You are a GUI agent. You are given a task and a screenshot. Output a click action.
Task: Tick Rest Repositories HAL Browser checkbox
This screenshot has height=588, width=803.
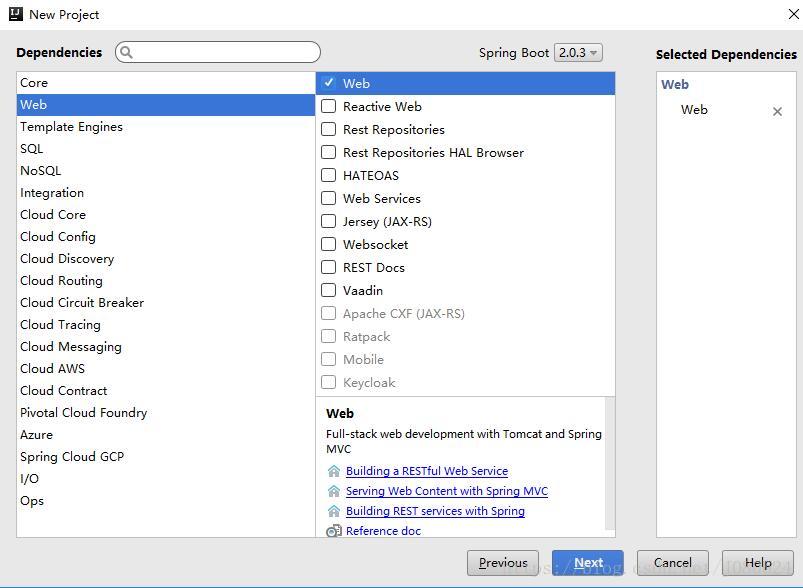coord(328,152)
